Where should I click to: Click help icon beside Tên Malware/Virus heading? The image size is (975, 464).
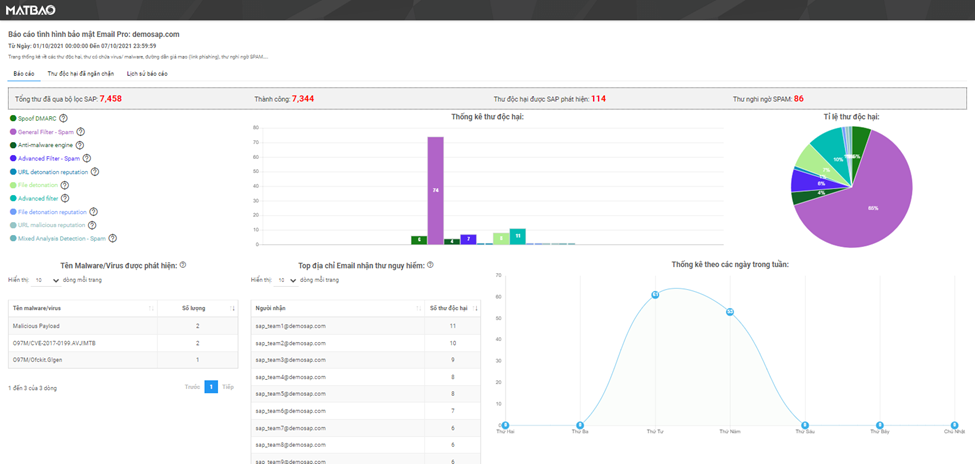tap(183, 265)
